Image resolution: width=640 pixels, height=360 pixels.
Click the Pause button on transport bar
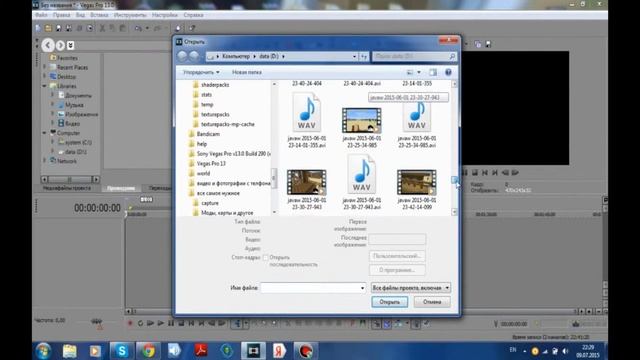171,323
